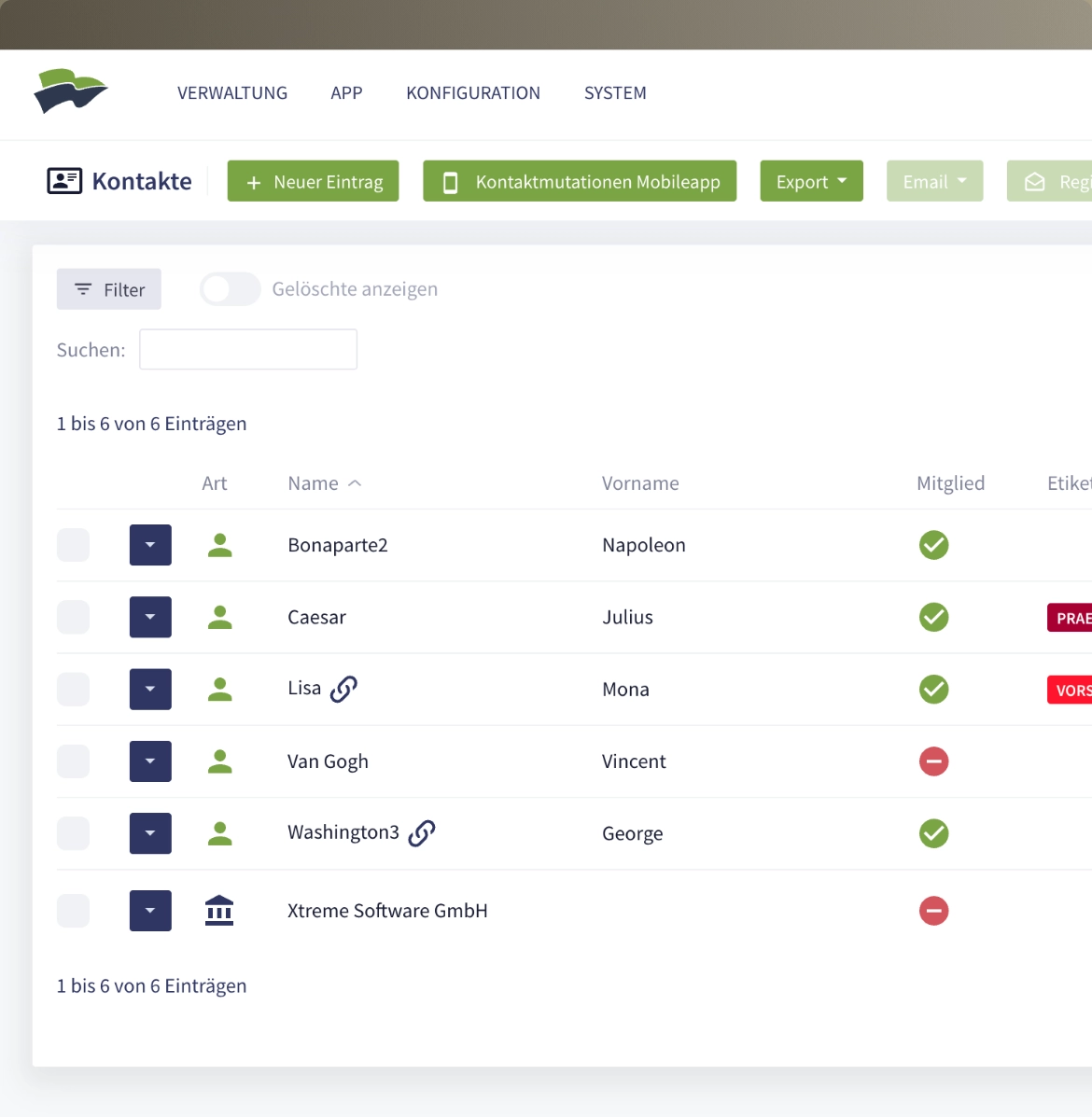Click the link icon next to Lisa

pos(343,689)
